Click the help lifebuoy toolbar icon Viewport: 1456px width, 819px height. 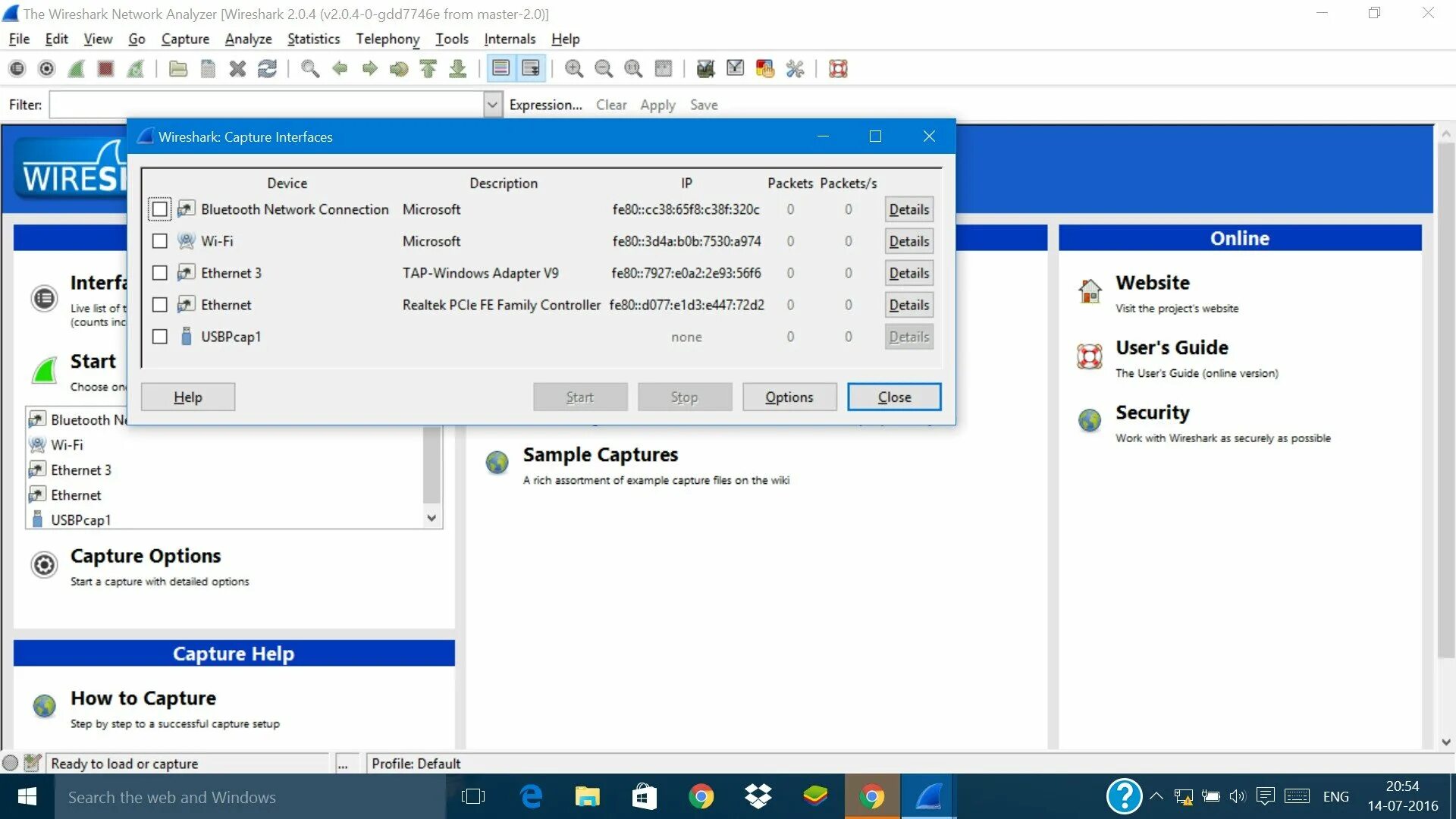pos(838,69)
